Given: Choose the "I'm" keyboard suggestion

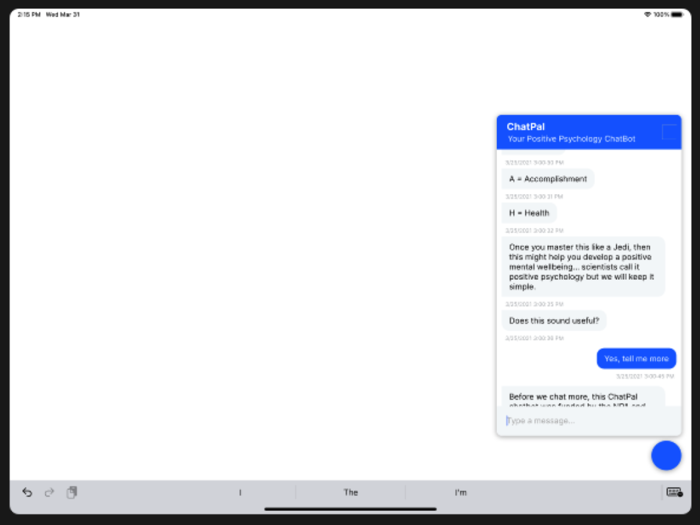Looking at the screenshot, I should click(461, 492).
